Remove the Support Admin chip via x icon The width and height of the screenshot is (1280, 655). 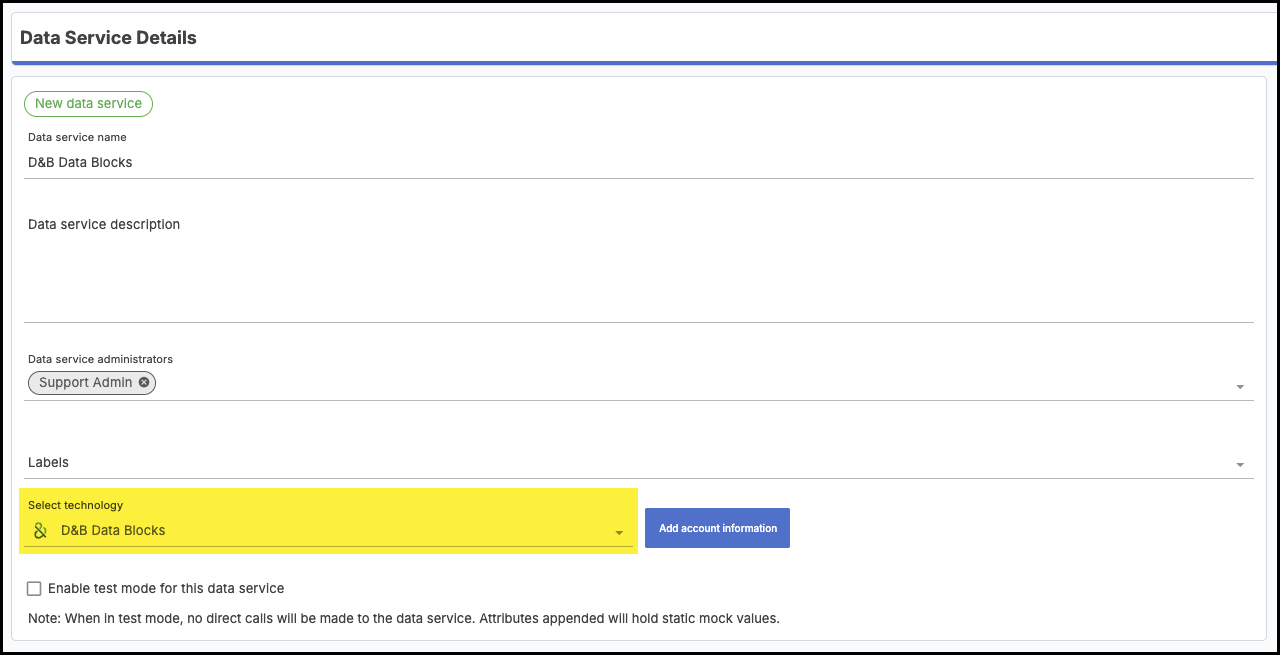pyautogui.click(x=144, y=382)
